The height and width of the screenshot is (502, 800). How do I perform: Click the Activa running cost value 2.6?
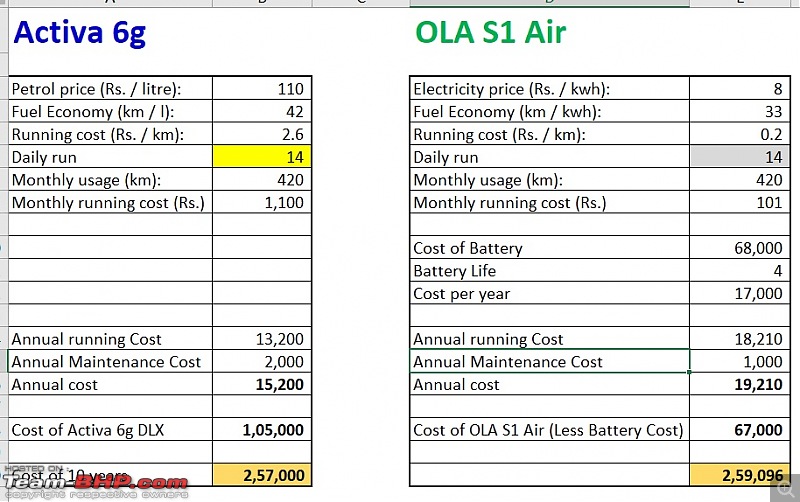pyautogui.click(x=262, y=134)
